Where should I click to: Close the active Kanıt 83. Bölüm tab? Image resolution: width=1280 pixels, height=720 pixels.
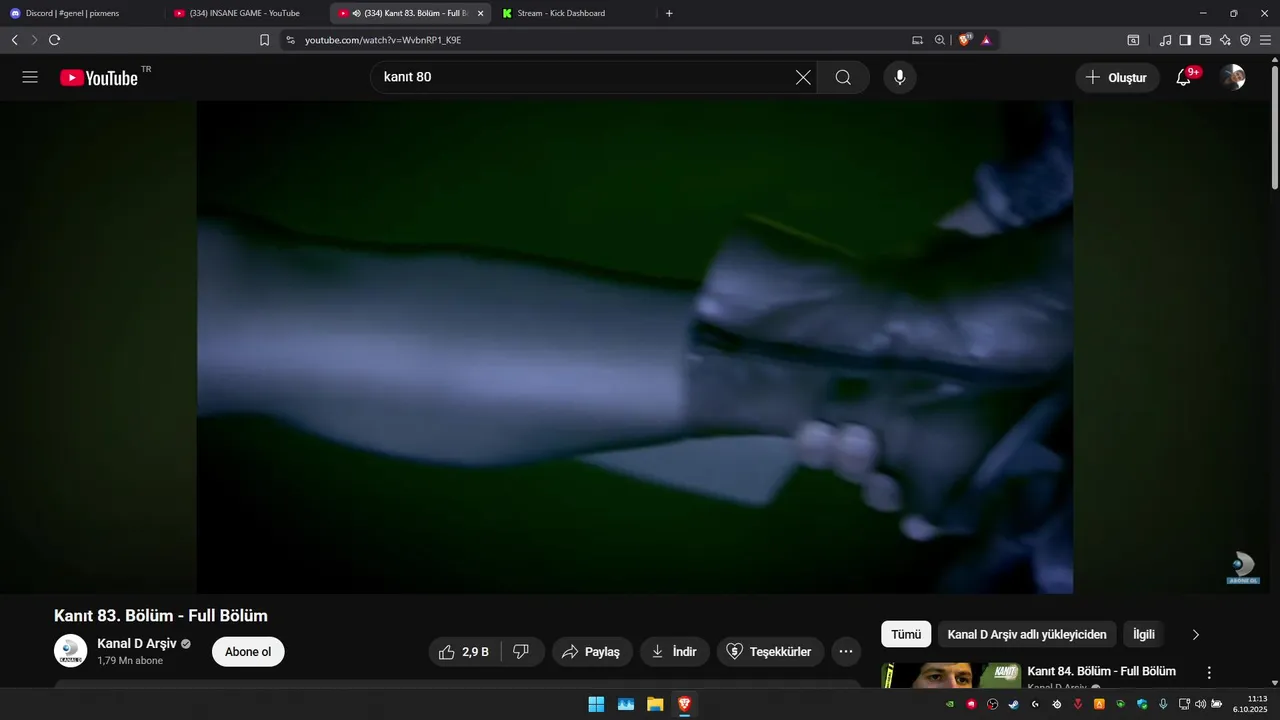481,13
